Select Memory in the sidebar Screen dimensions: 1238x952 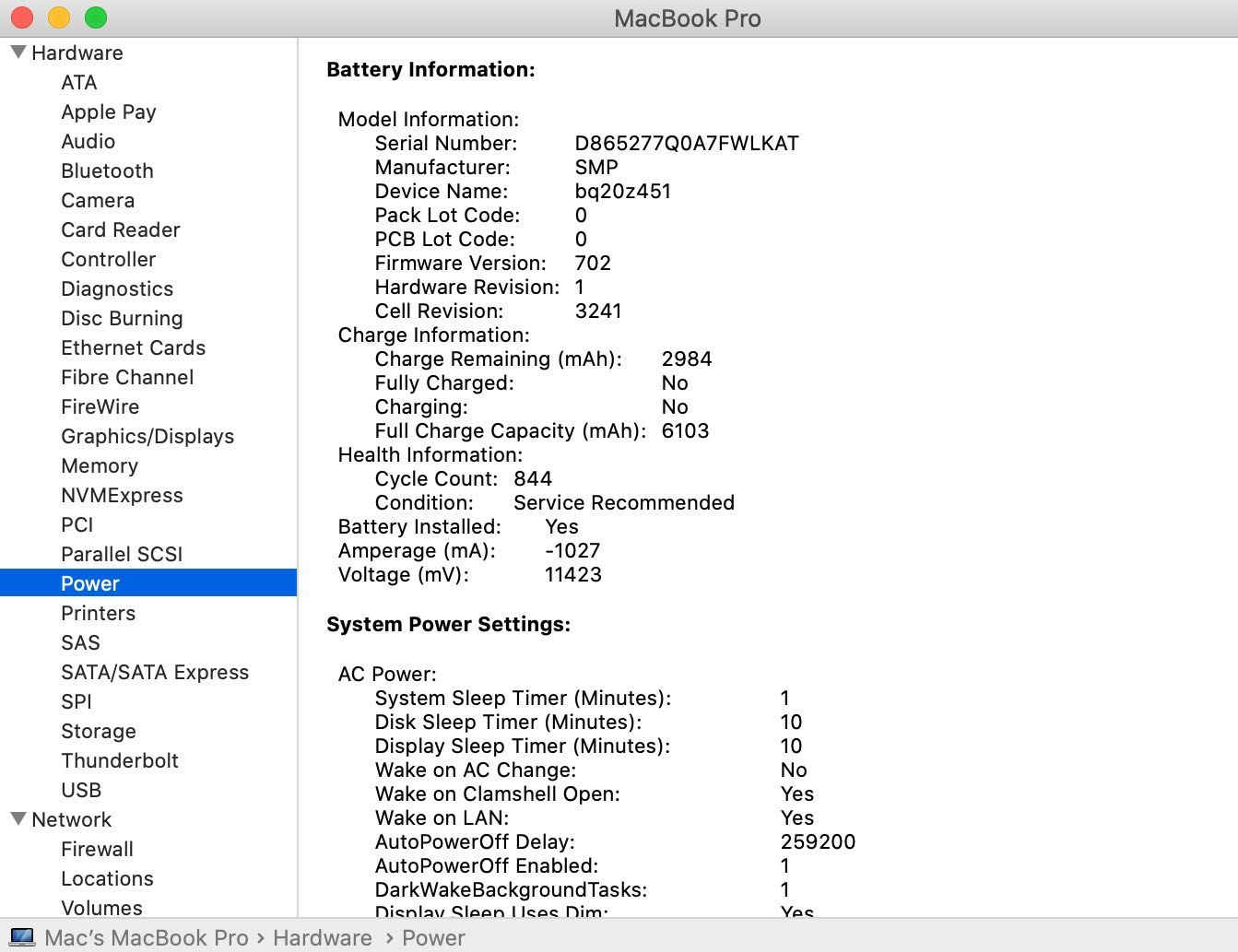tap(100, 465)
